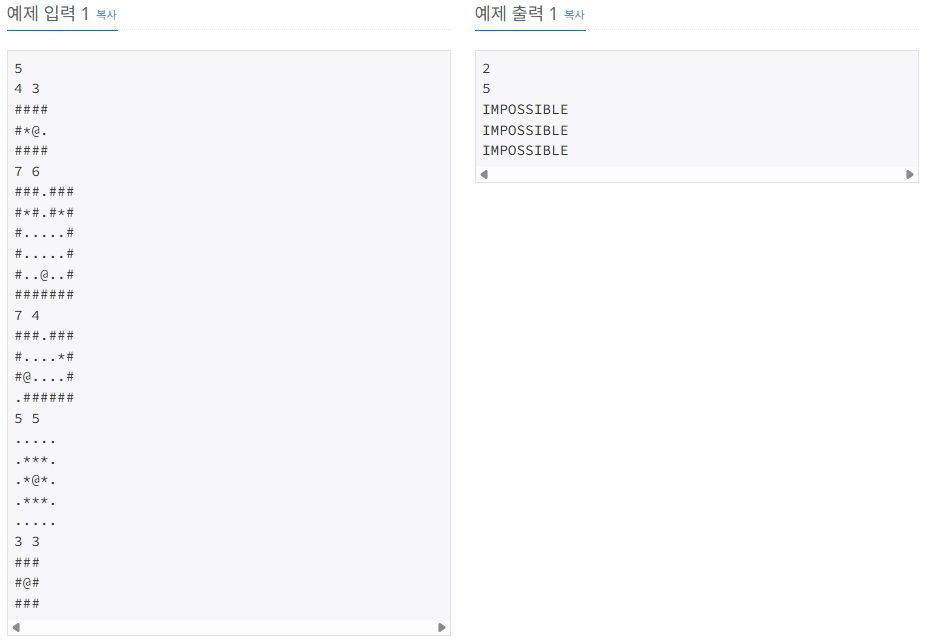
Task: Select the 예제 입력 1 heading
Action: click(x=47, y=14)
